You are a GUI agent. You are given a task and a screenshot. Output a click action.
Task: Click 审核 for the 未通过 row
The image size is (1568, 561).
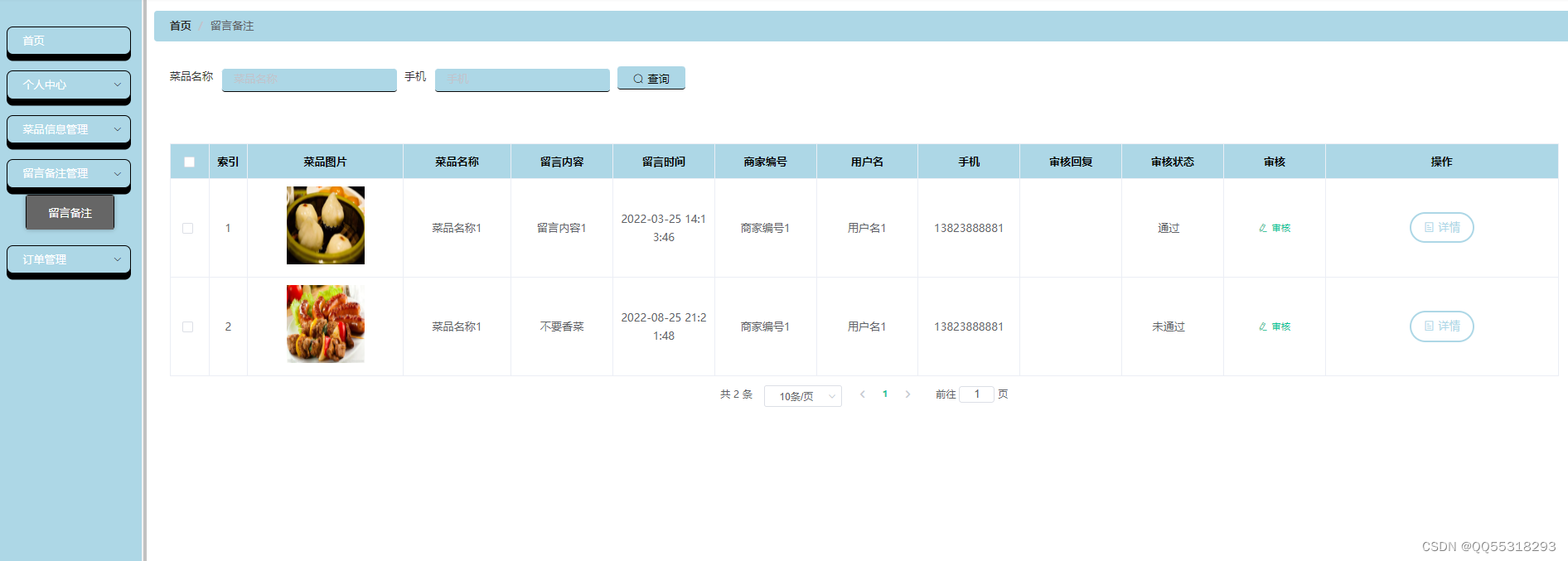pyautogui.click(x=1275, y=326)
